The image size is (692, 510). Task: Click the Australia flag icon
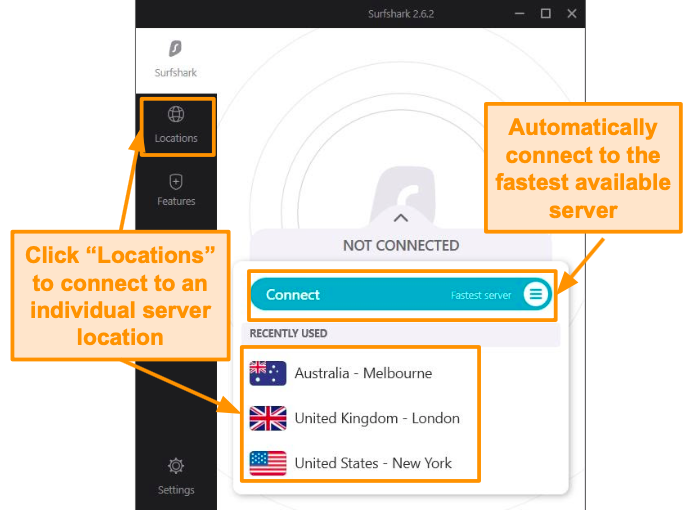[x=268, y=373]
